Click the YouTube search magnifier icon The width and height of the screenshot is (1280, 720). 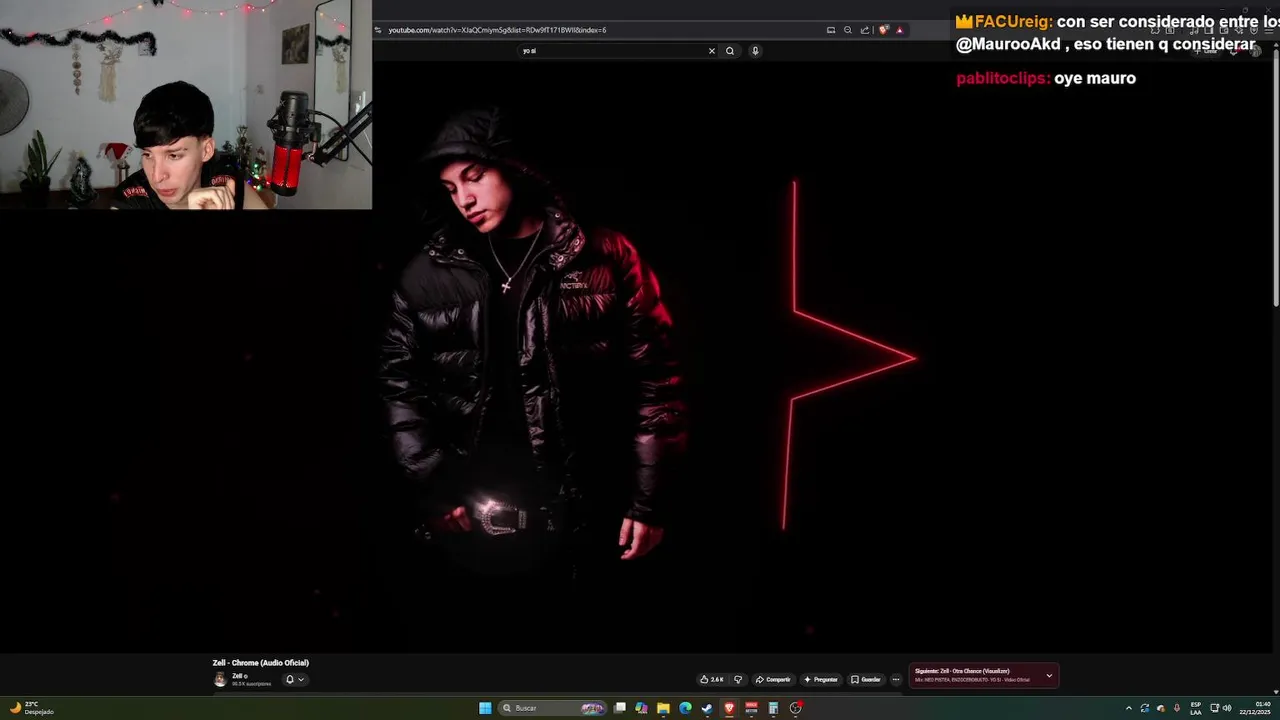pos(730,51)
